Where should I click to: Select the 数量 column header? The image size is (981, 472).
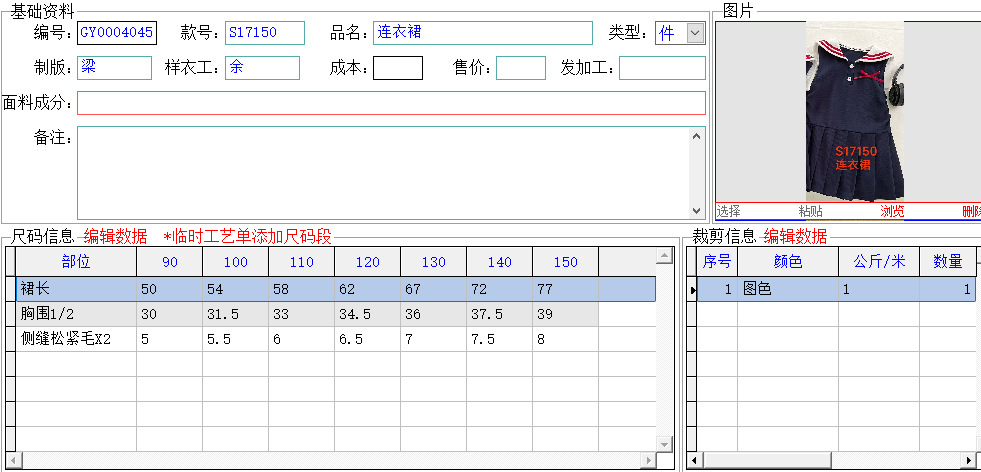point(948,262)
